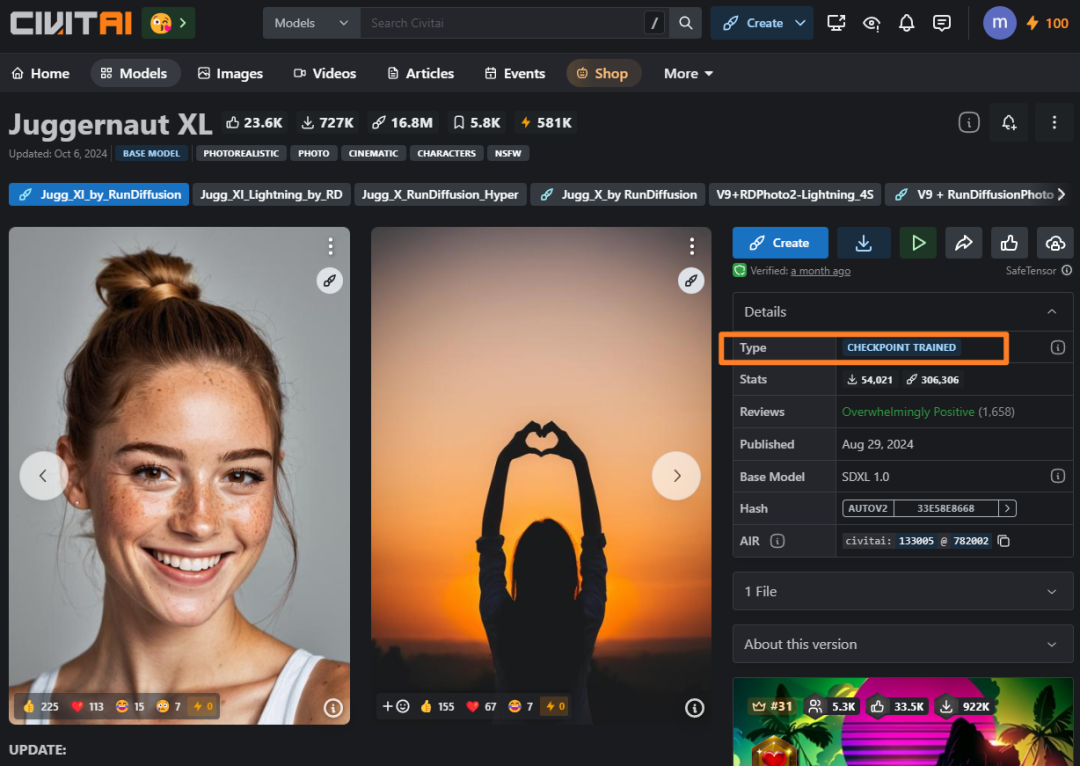Click the 727K downloads badge

tap(328, 123)
